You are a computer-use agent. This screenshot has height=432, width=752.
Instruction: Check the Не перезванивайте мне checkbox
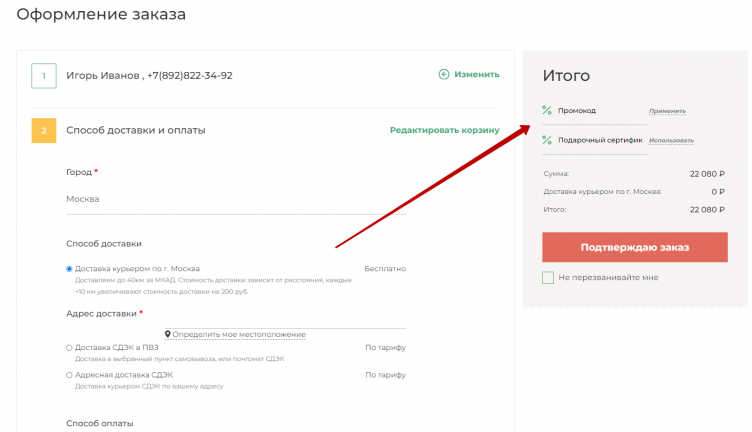548,278
